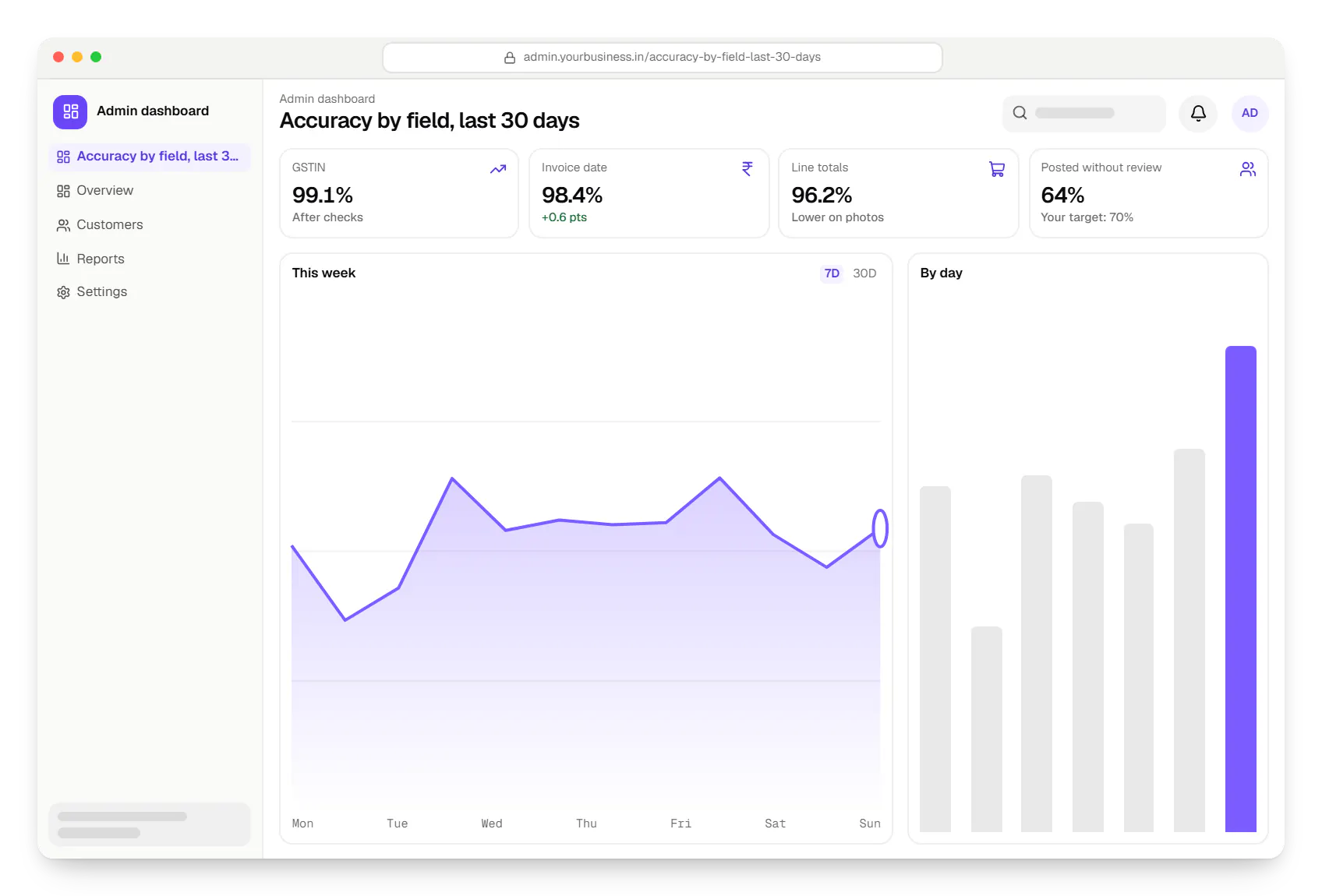Click the search magnifier icon

(x=1020, y=113)
